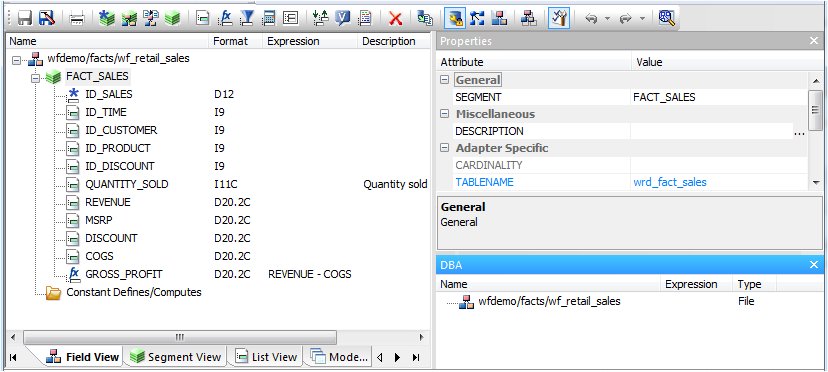Open the List View tab
This screenshot has width=828, height=372.
click(266, 357)
